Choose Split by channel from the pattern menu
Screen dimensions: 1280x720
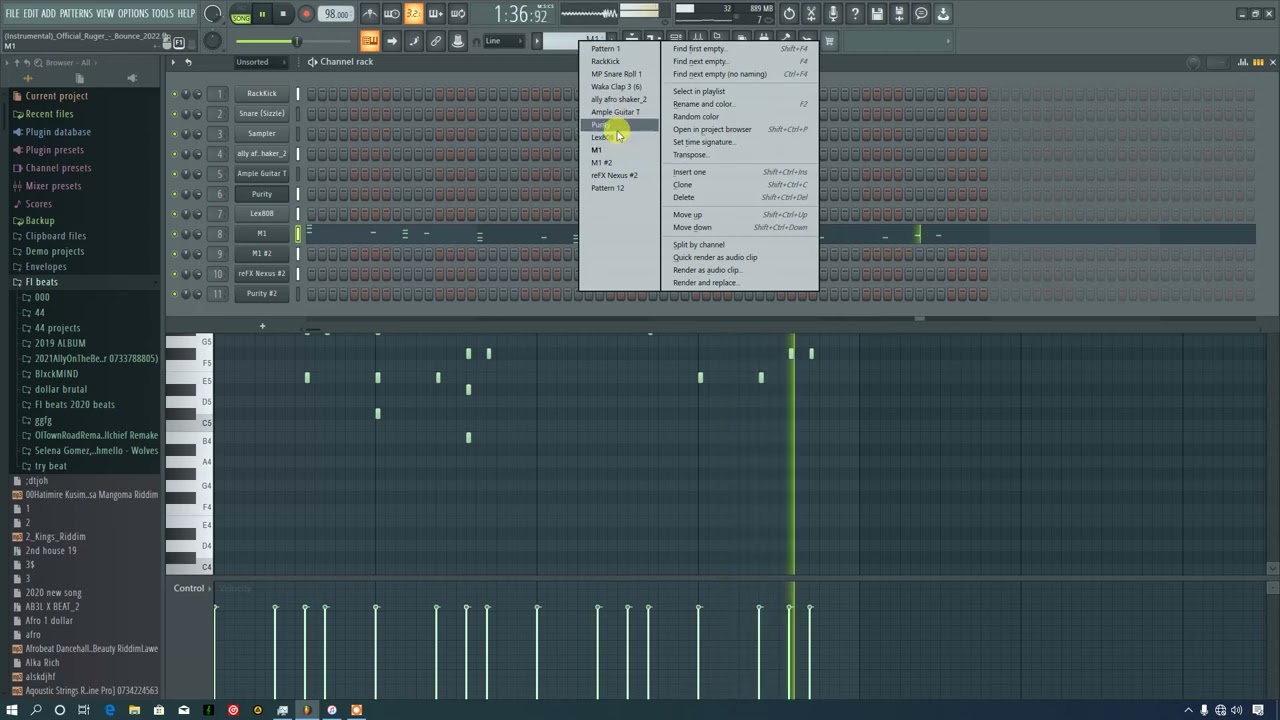699,245
